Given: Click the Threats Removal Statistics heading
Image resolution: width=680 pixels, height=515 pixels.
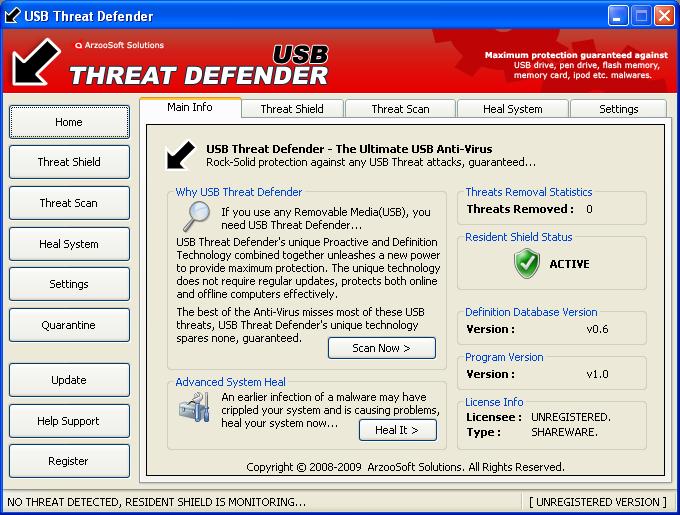Looking at the screenshot, I should click(529, 192).
